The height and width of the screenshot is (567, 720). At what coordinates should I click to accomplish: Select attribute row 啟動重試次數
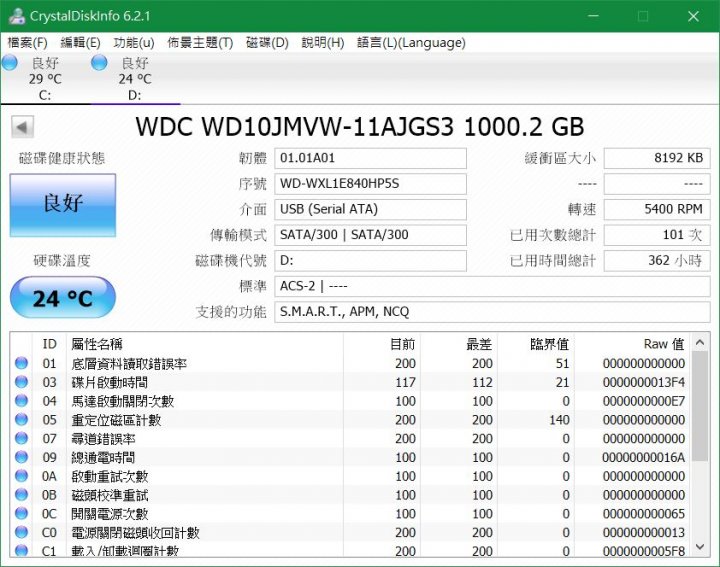point(351,477)
